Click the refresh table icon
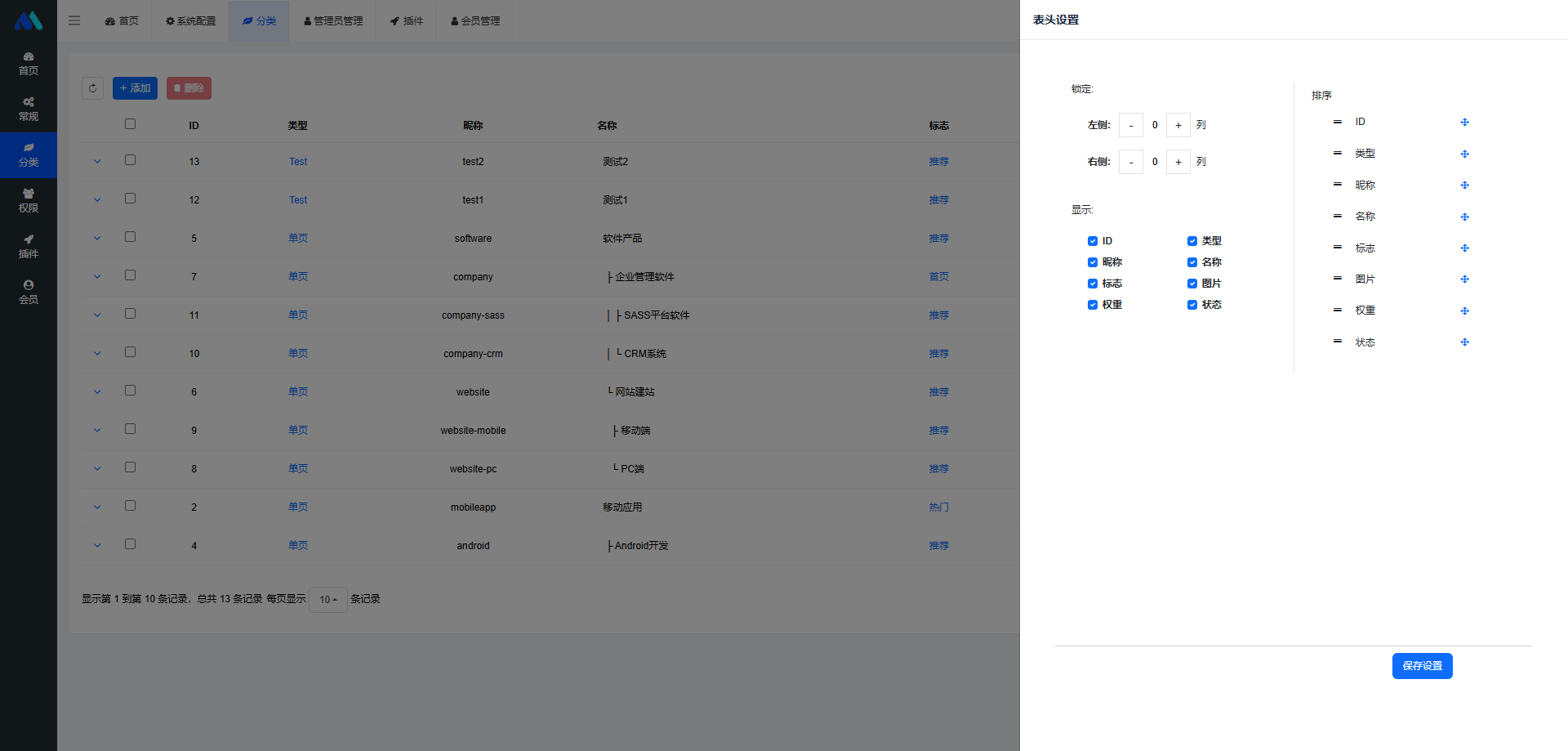1568x751 pixels. pyautogui.click(x=92, y=88)
